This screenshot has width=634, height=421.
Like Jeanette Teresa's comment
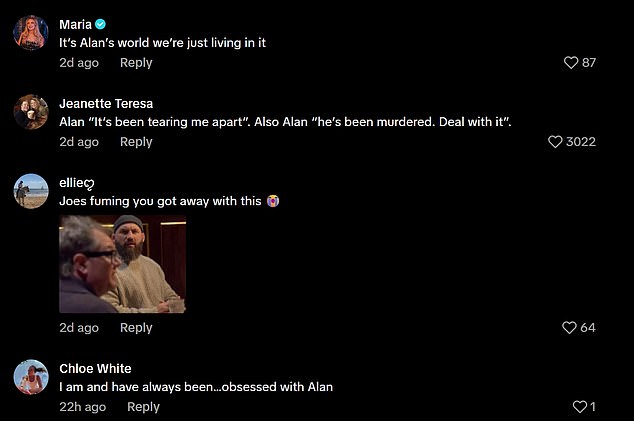(555, 142)
